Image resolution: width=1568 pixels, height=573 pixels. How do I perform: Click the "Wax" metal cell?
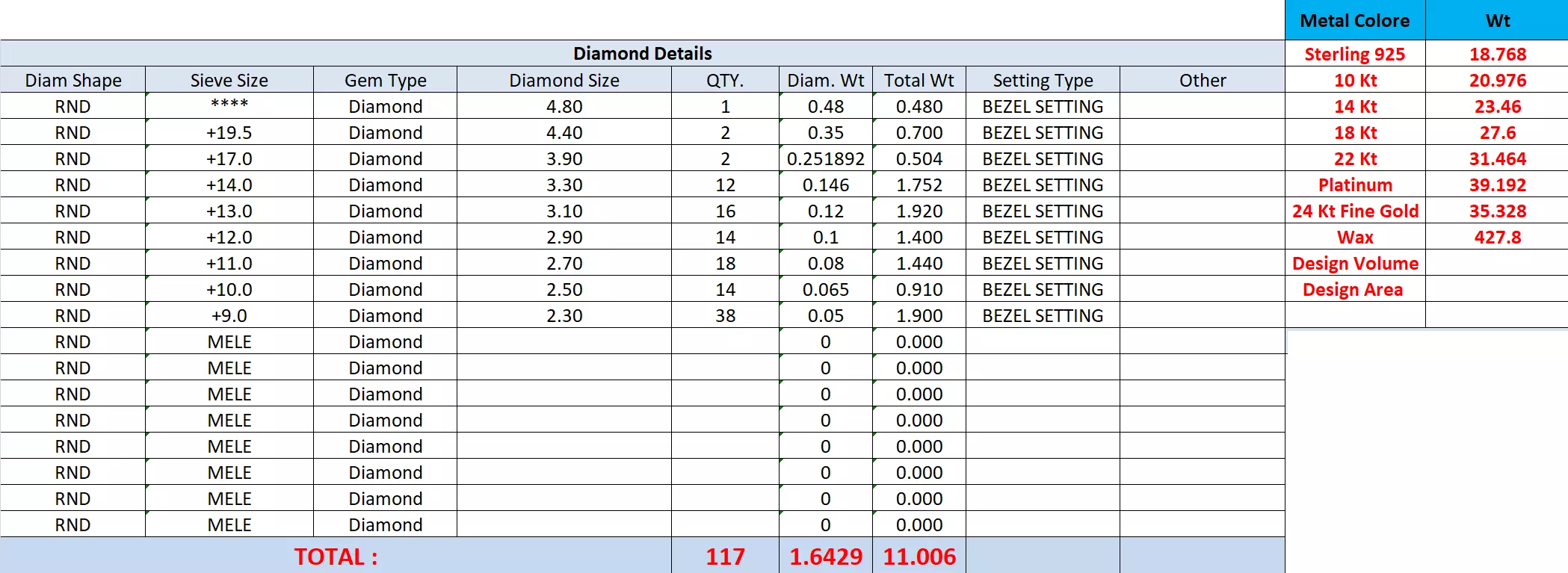1355,237
